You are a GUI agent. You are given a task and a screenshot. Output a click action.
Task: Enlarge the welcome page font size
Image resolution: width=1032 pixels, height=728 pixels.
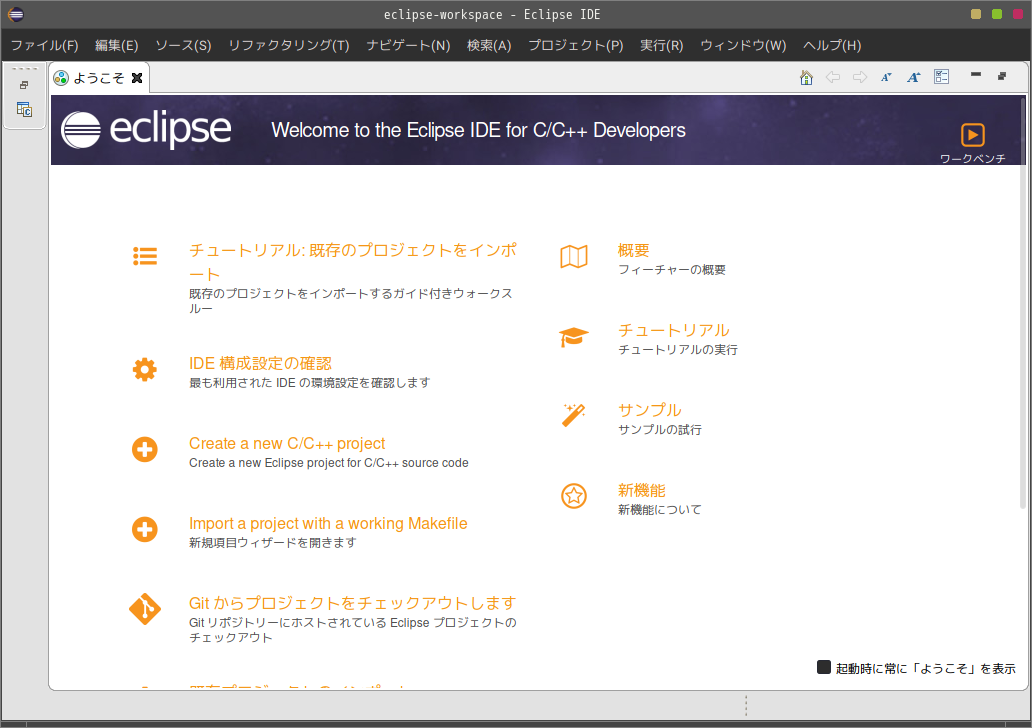coord(913,78)
